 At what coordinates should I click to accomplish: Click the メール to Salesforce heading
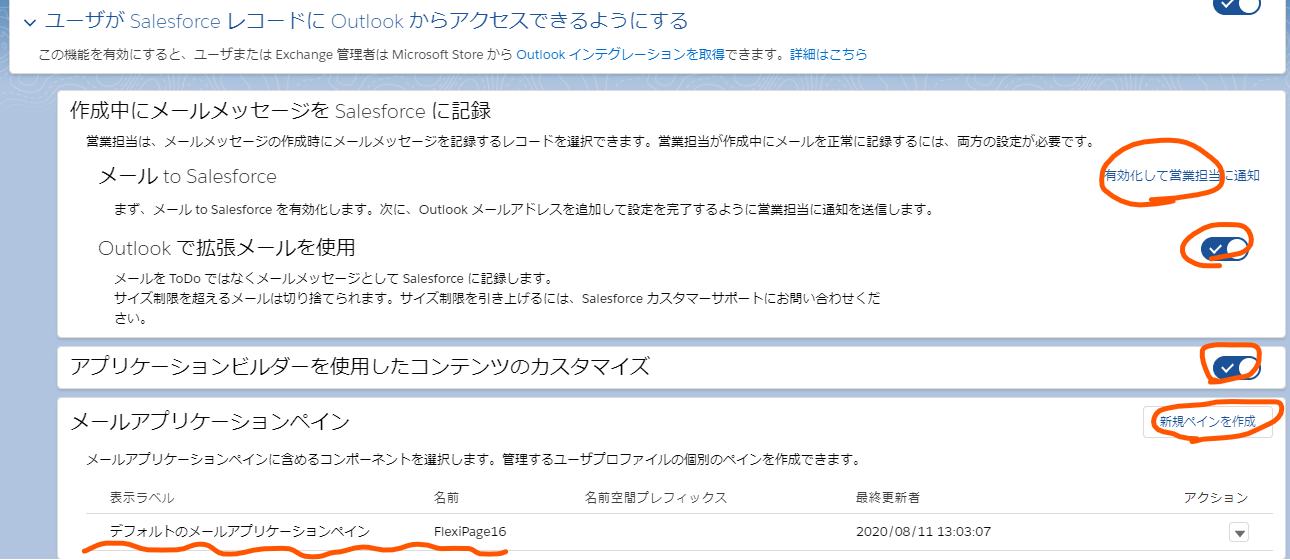coord(187,177)
